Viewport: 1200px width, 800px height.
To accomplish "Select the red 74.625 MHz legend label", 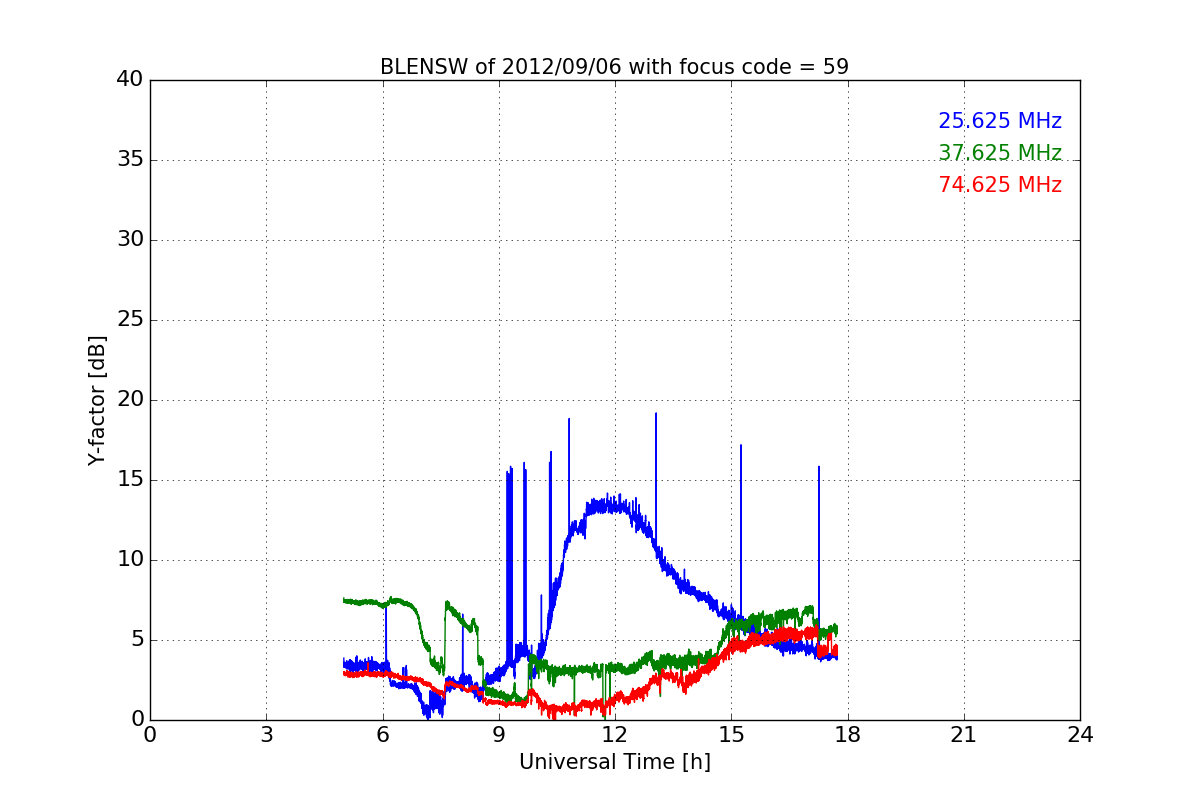I will [x=1000, y=185].
